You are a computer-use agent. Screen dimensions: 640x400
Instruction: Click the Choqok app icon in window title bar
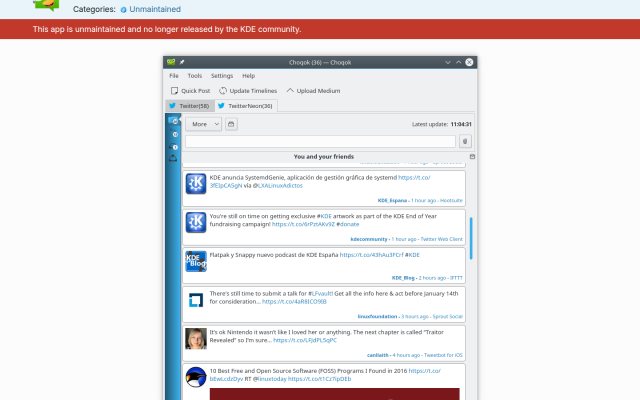[x=171, y=62]
